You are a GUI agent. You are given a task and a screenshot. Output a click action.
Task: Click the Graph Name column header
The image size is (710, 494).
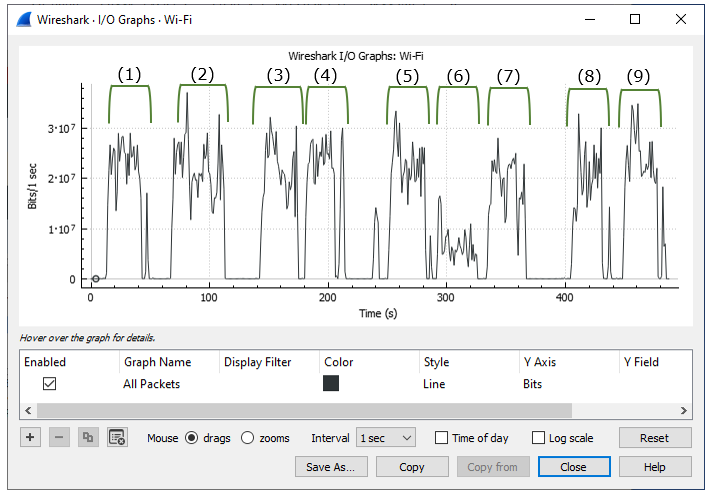(x=157, y=362)
